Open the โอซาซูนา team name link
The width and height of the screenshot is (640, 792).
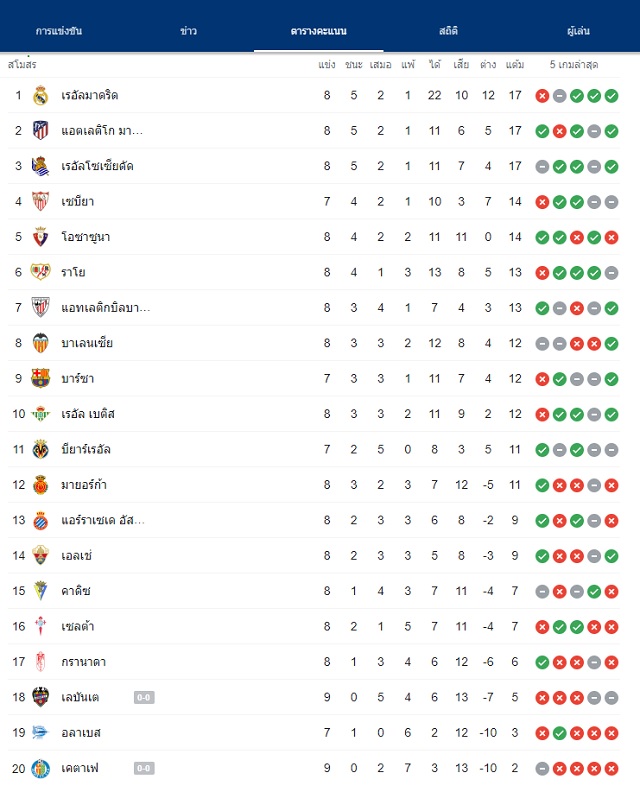click(x=86, y=237)
